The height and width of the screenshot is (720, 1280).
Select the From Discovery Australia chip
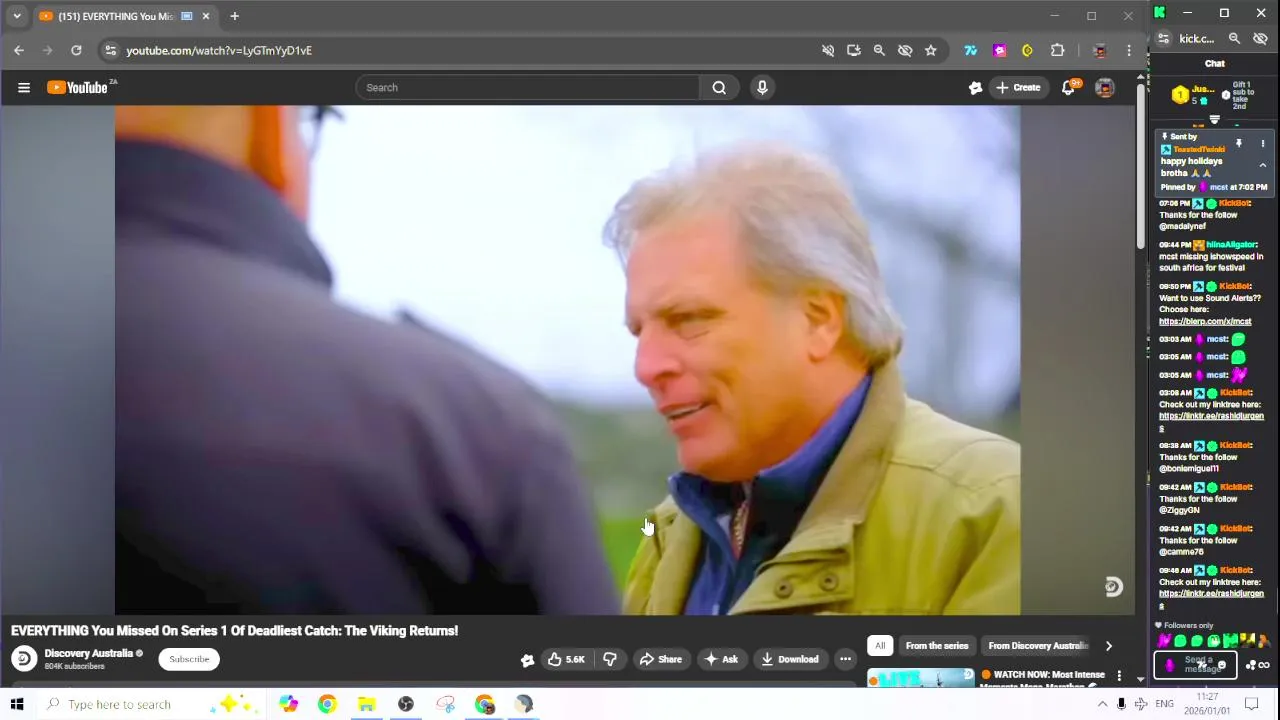click(x=1037, y=646)
